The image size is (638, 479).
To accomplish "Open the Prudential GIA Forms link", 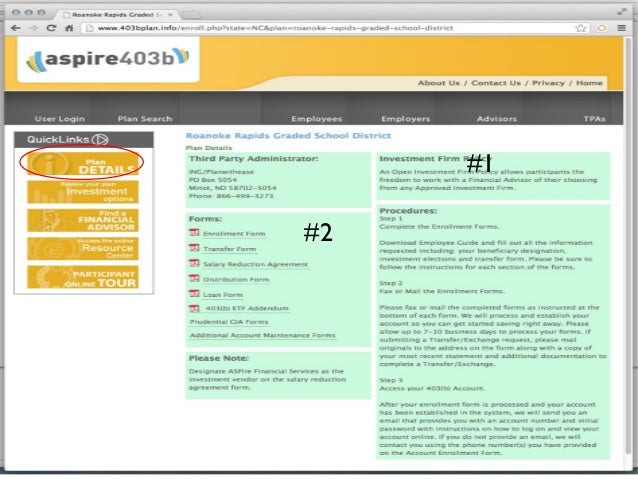I will [229, 322].
